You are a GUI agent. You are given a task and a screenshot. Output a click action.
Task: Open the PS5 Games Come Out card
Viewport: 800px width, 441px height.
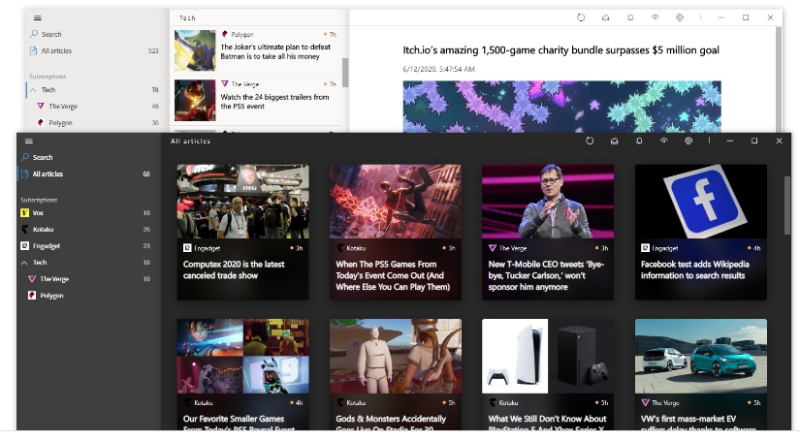click(x=395, y=232)
